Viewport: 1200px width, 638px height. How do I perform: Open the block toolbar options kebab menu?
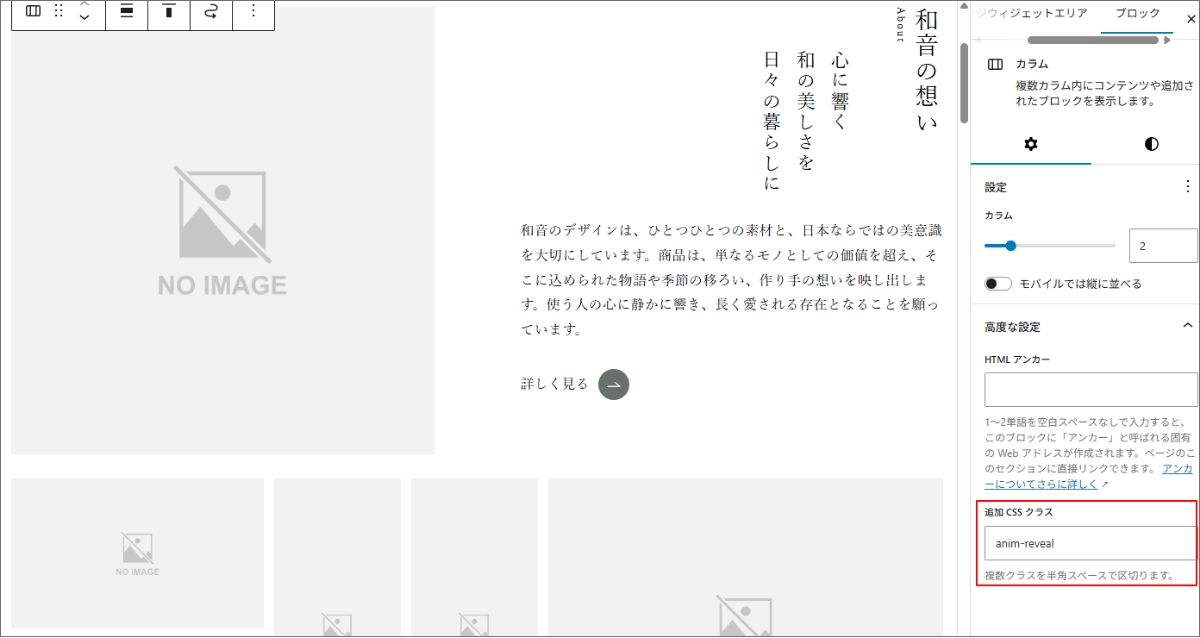tap(253, 13)
